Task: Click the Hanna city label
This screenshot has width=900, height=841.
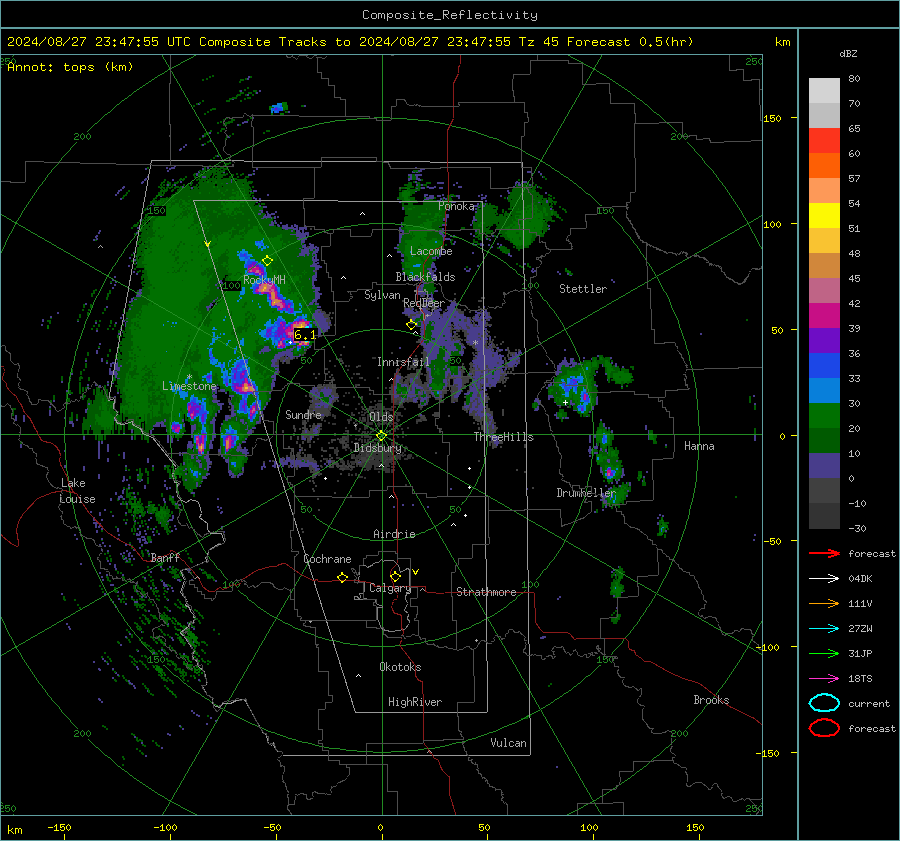Action: click(699, 446)
